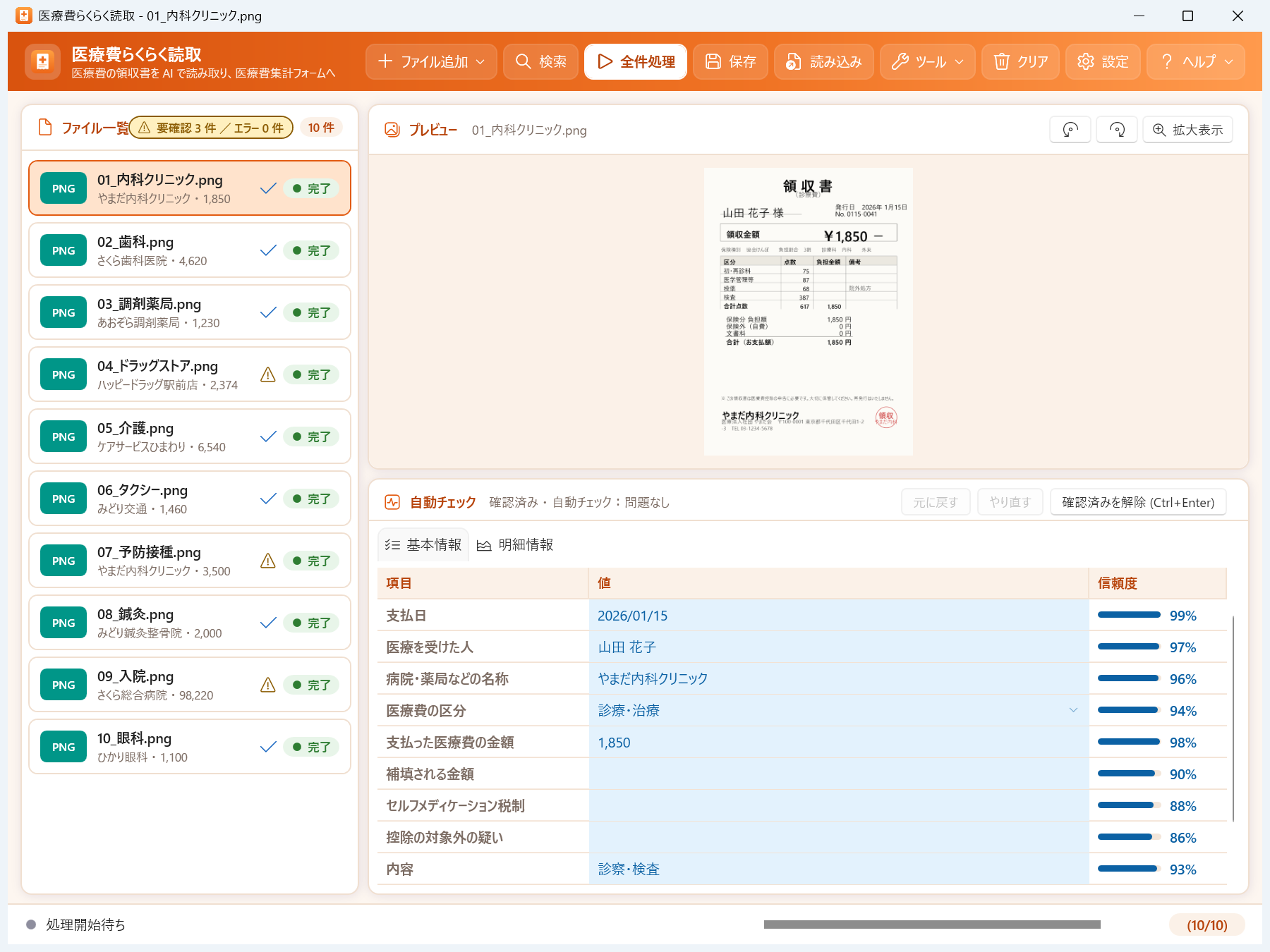Click the 内容 value 診察･検査
This screenshot has width=1270, height=952.
click(x=839, y=869)
